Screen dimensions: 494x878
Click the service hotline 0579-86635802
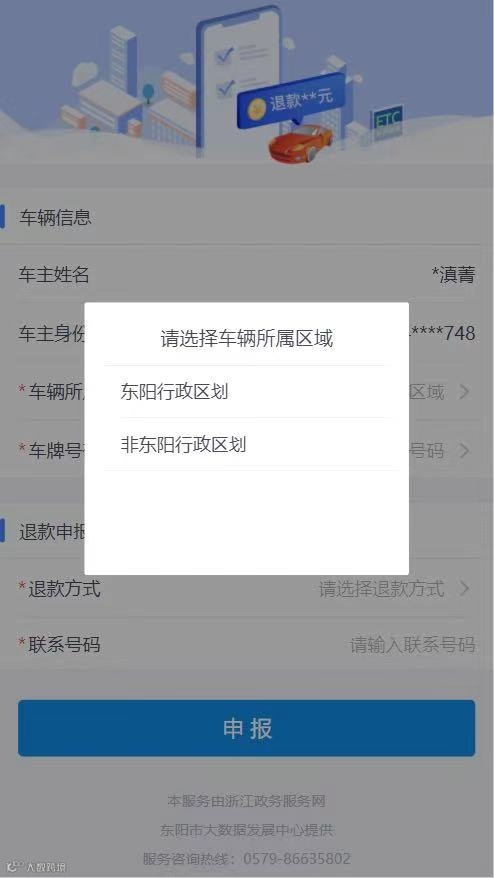(x=297, y=858)
